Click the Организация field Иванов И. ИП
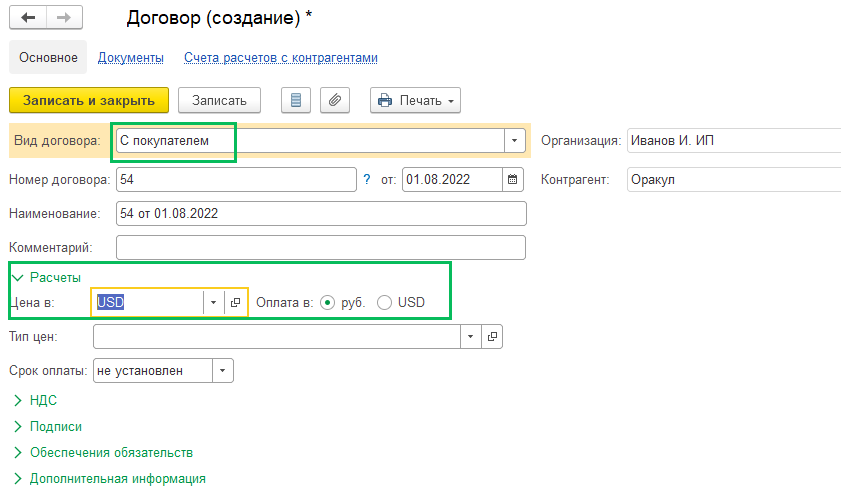841x495 pixels. click(x=734, y=141)
